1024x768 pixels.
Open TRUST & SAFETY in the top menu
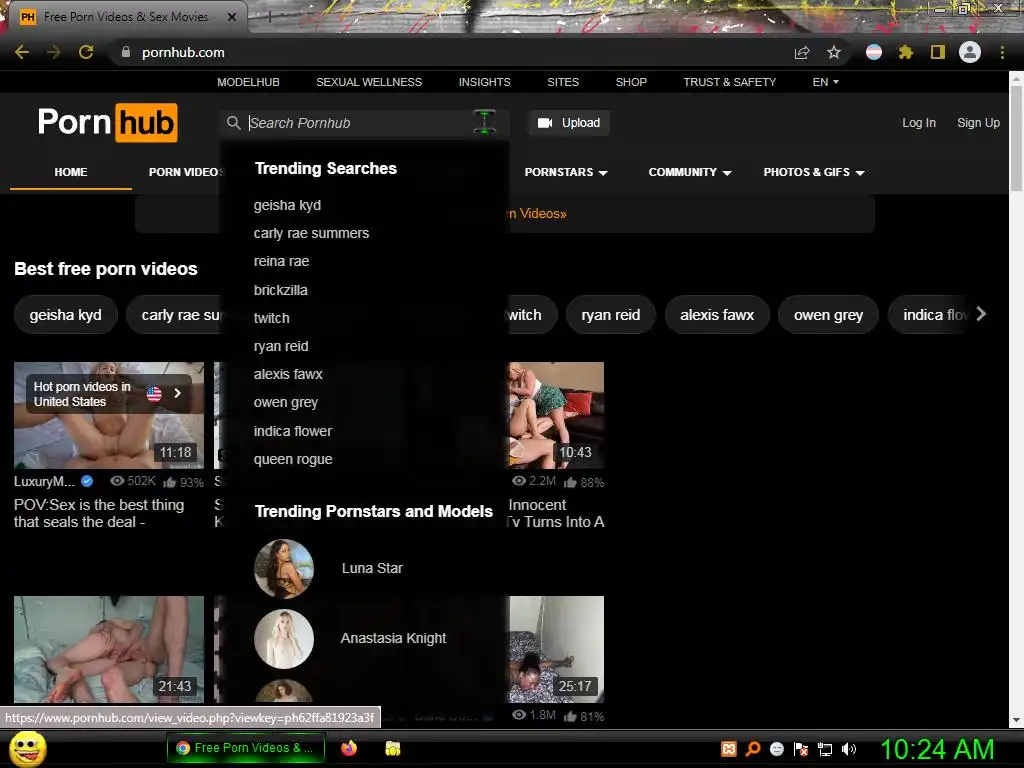pyautogui.click(x=729, y=82)
